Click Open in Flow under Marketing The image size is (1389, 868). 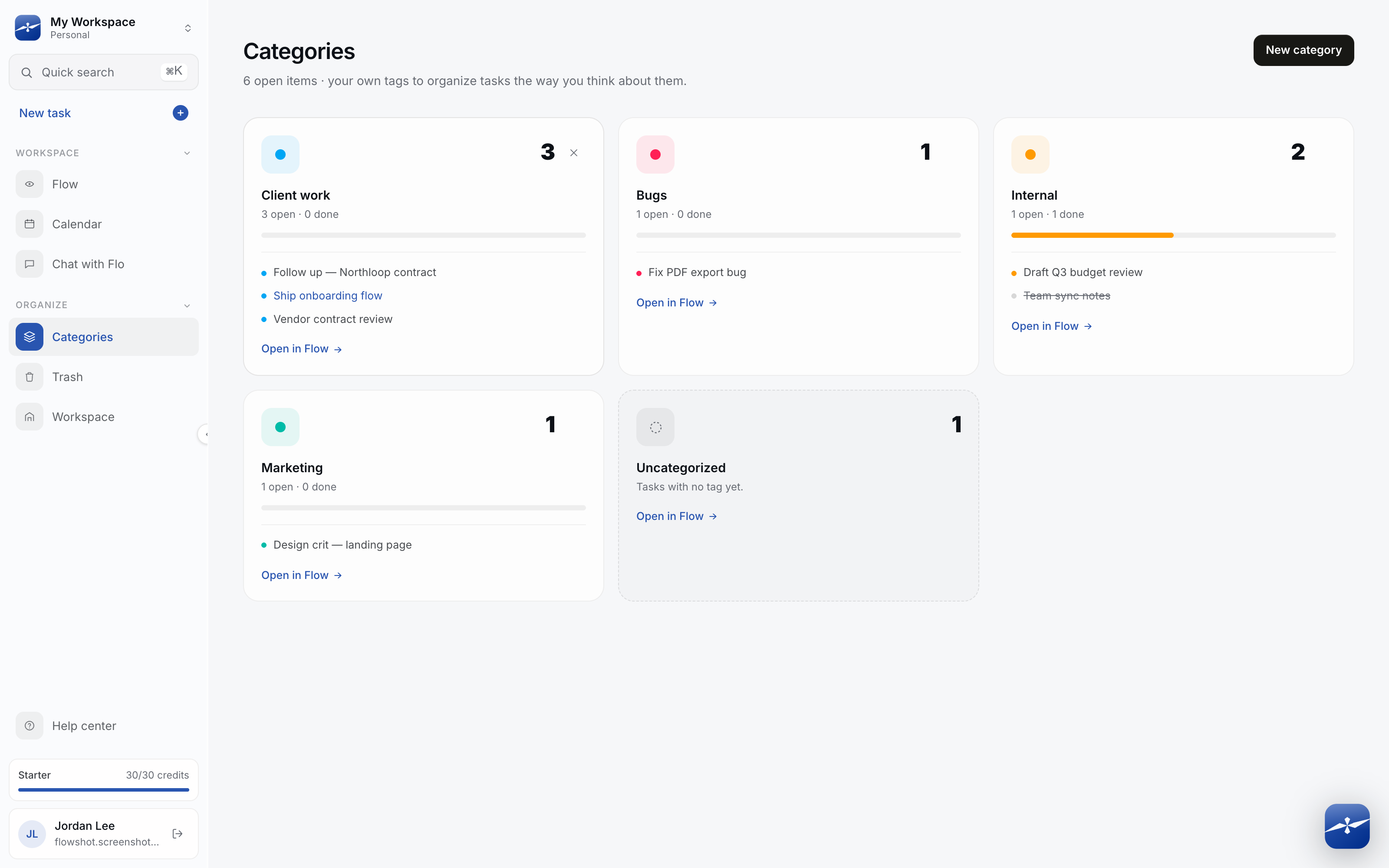301,575
